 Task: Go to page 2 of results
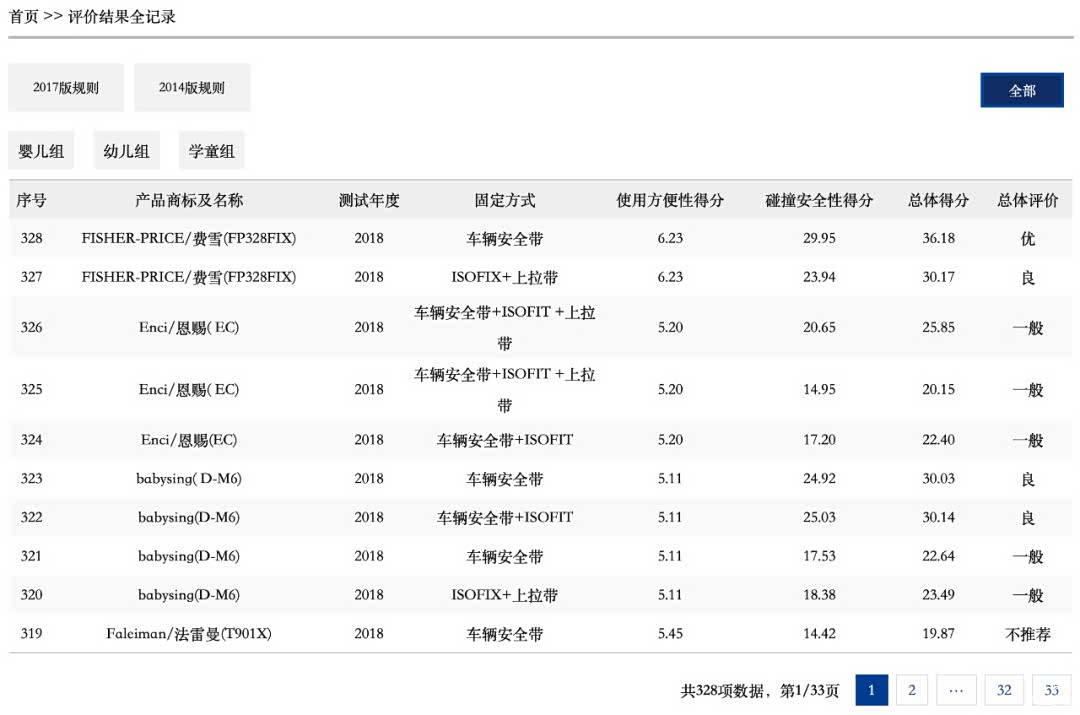point(911,690)
